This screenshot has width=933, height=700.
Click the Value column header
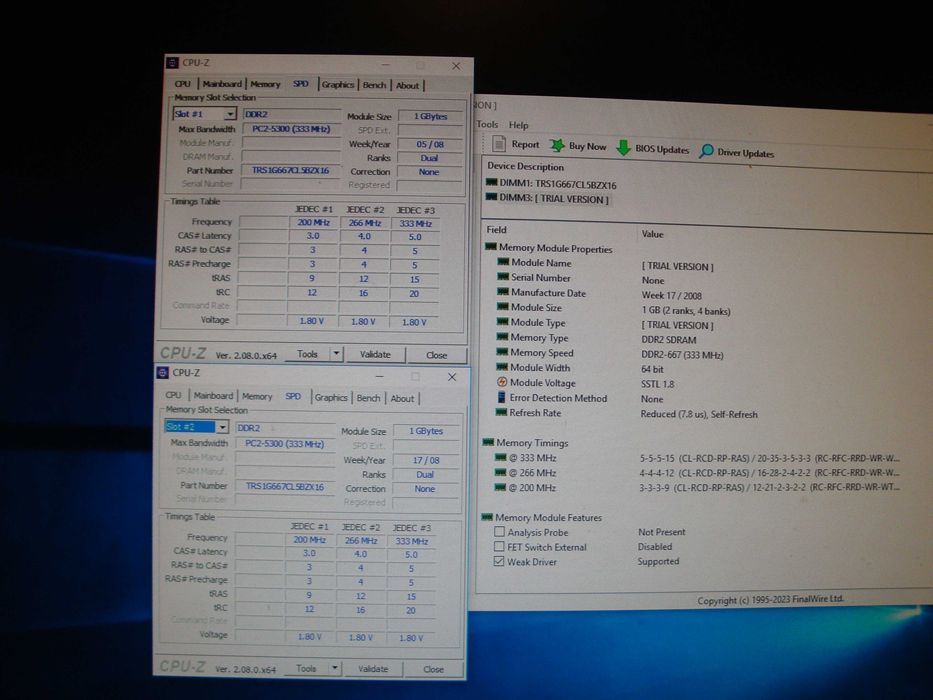pyautogui.click(x=653, y=234)
